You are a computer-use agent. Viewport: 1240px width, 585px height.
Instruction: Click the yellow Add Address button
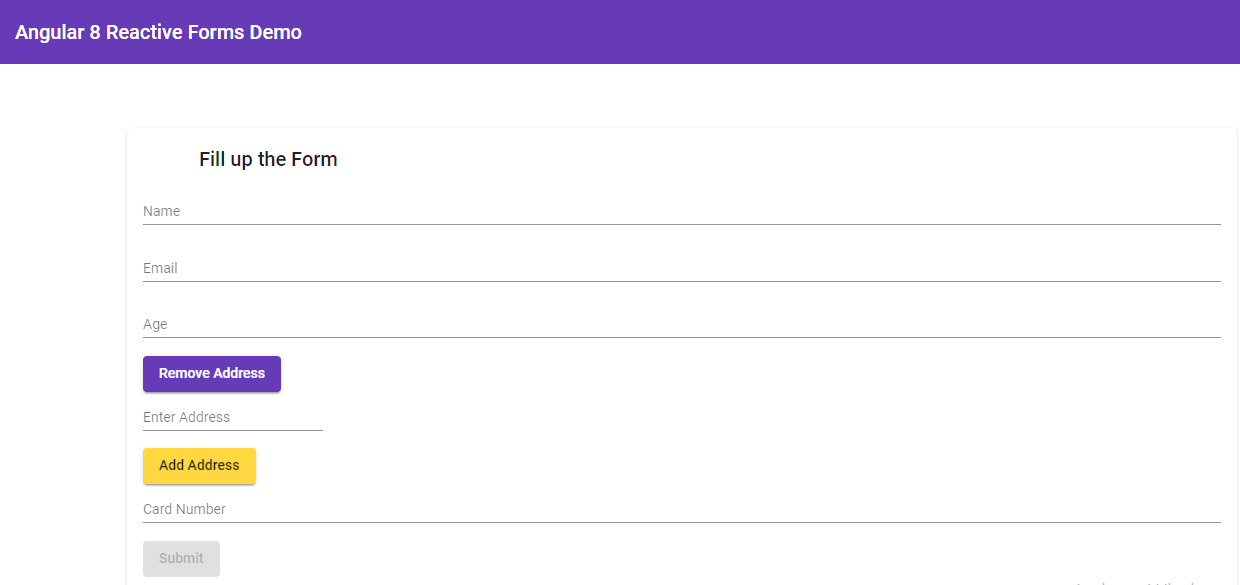(199, 465)
